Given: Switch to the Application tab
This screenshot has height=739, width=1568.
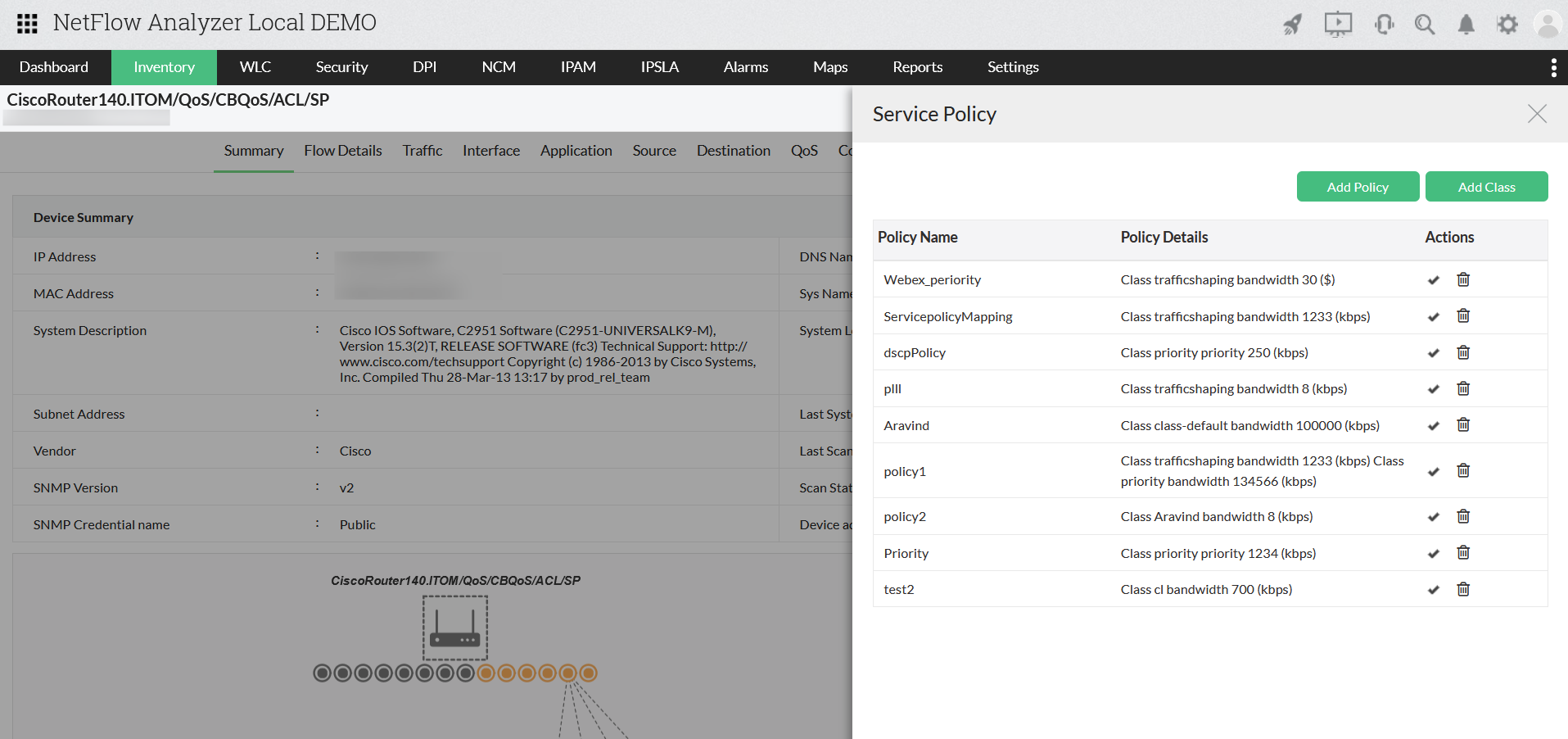Looking at the screenshot, I should (x=576, y=151).
